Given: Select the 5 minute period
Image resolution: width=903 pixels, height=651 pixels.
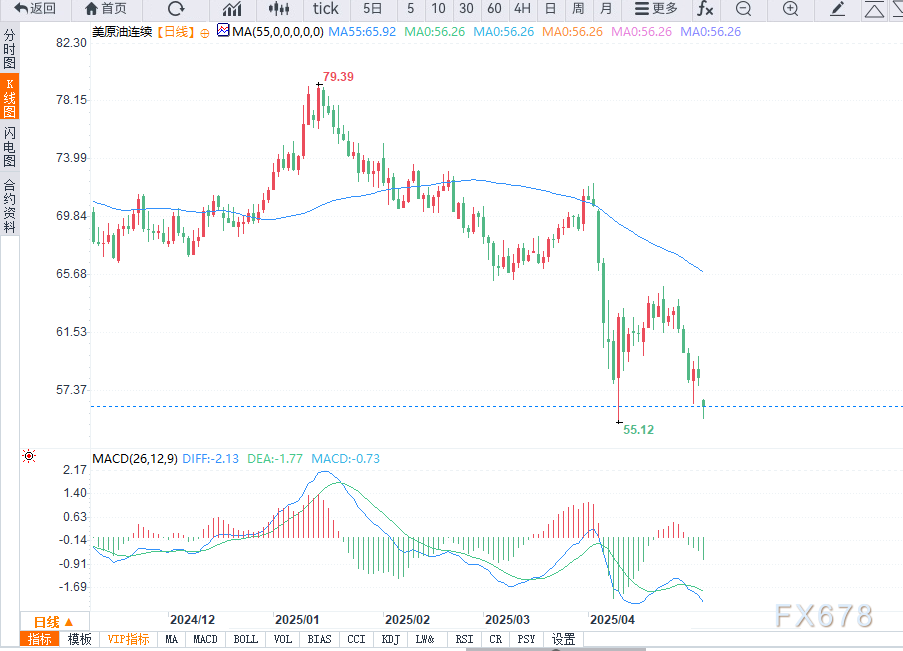Looking at the screenshot, I should (x=410, y=9).
